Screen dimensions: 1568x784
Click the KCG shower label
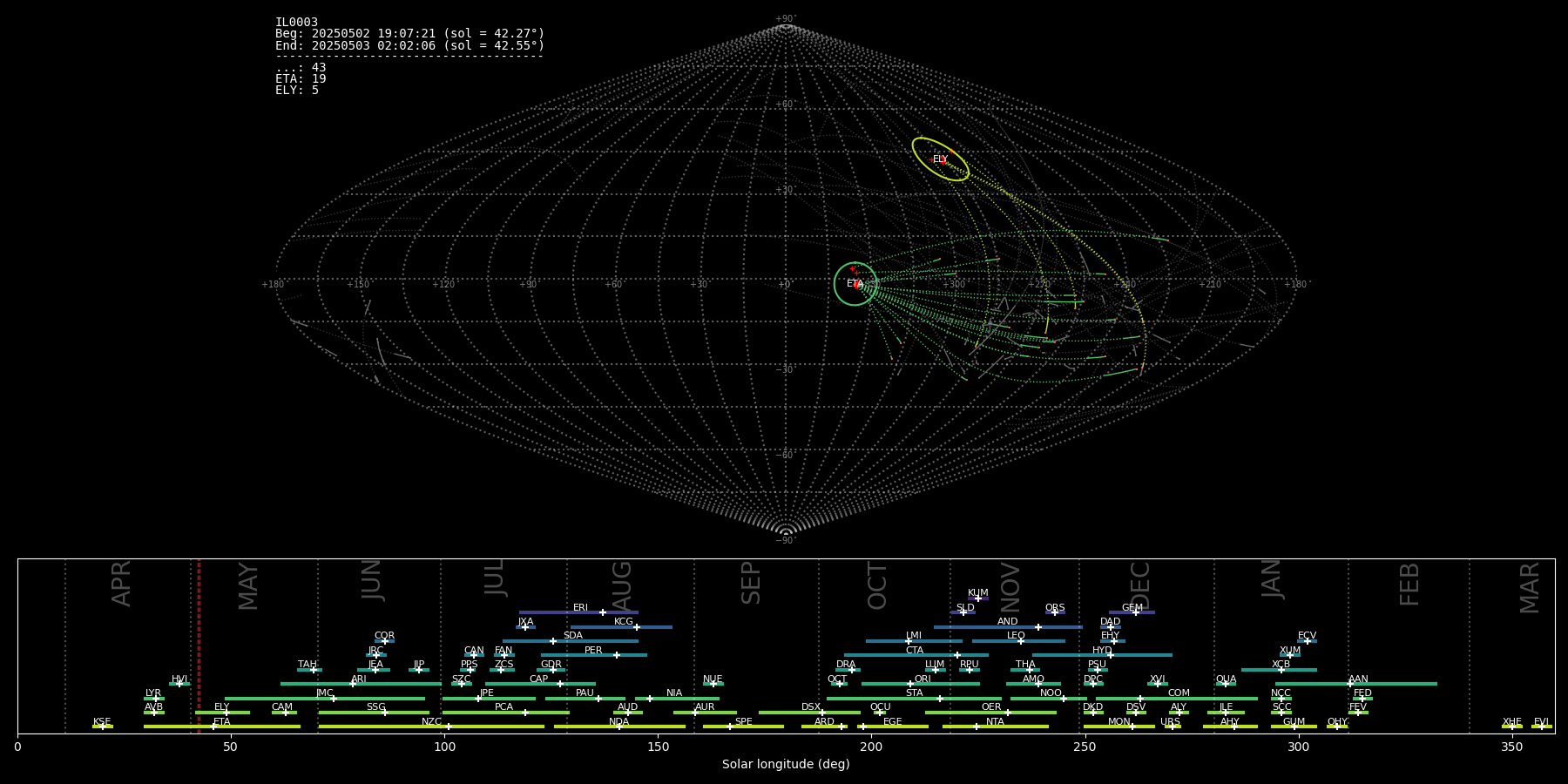pos(624,622)
